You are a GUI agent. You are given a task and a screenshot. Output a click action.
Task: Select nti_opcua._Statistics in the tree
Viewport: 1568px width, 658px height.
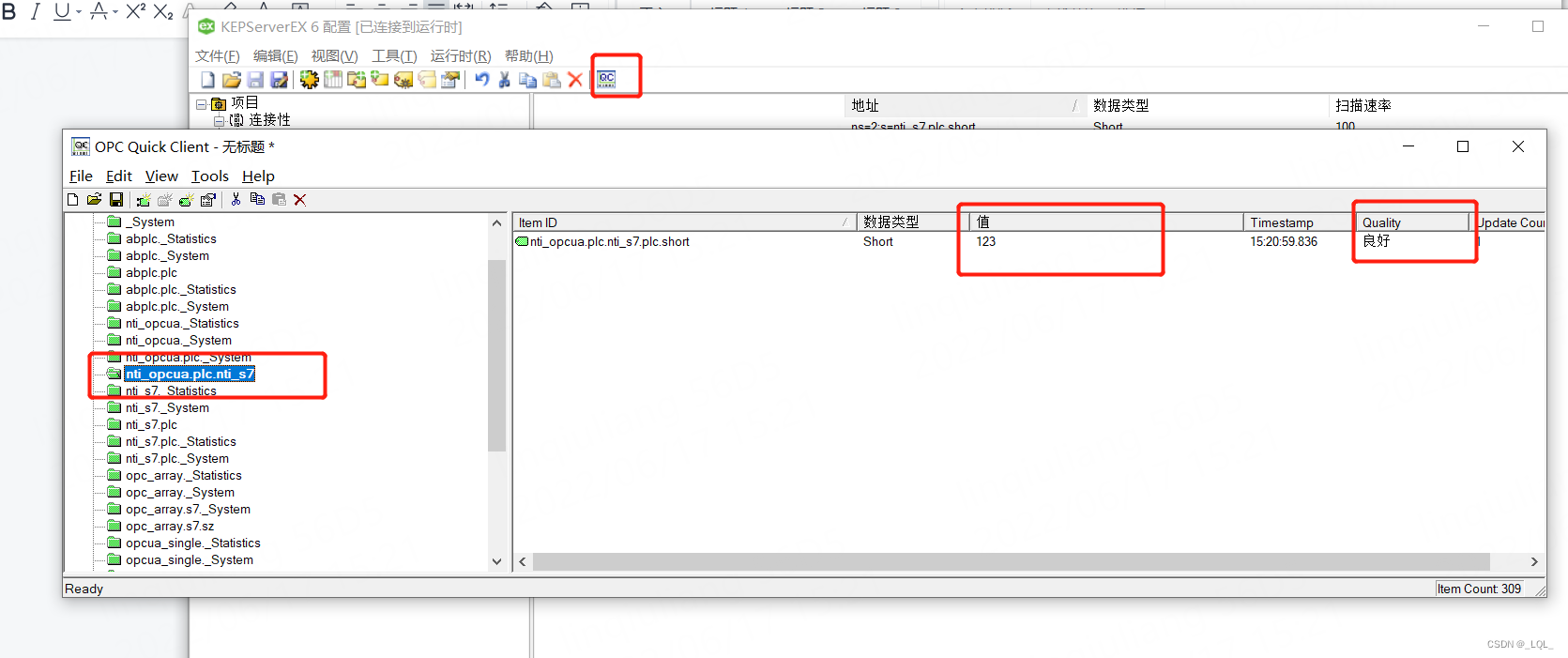182,324
